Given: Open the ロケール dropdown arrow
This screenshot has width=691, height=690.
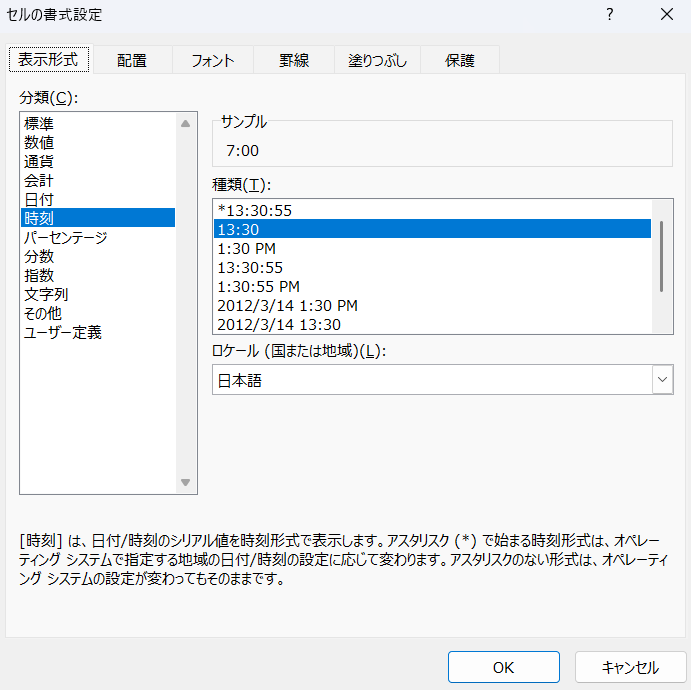Looking at the screenshot, I should (662, 380).
